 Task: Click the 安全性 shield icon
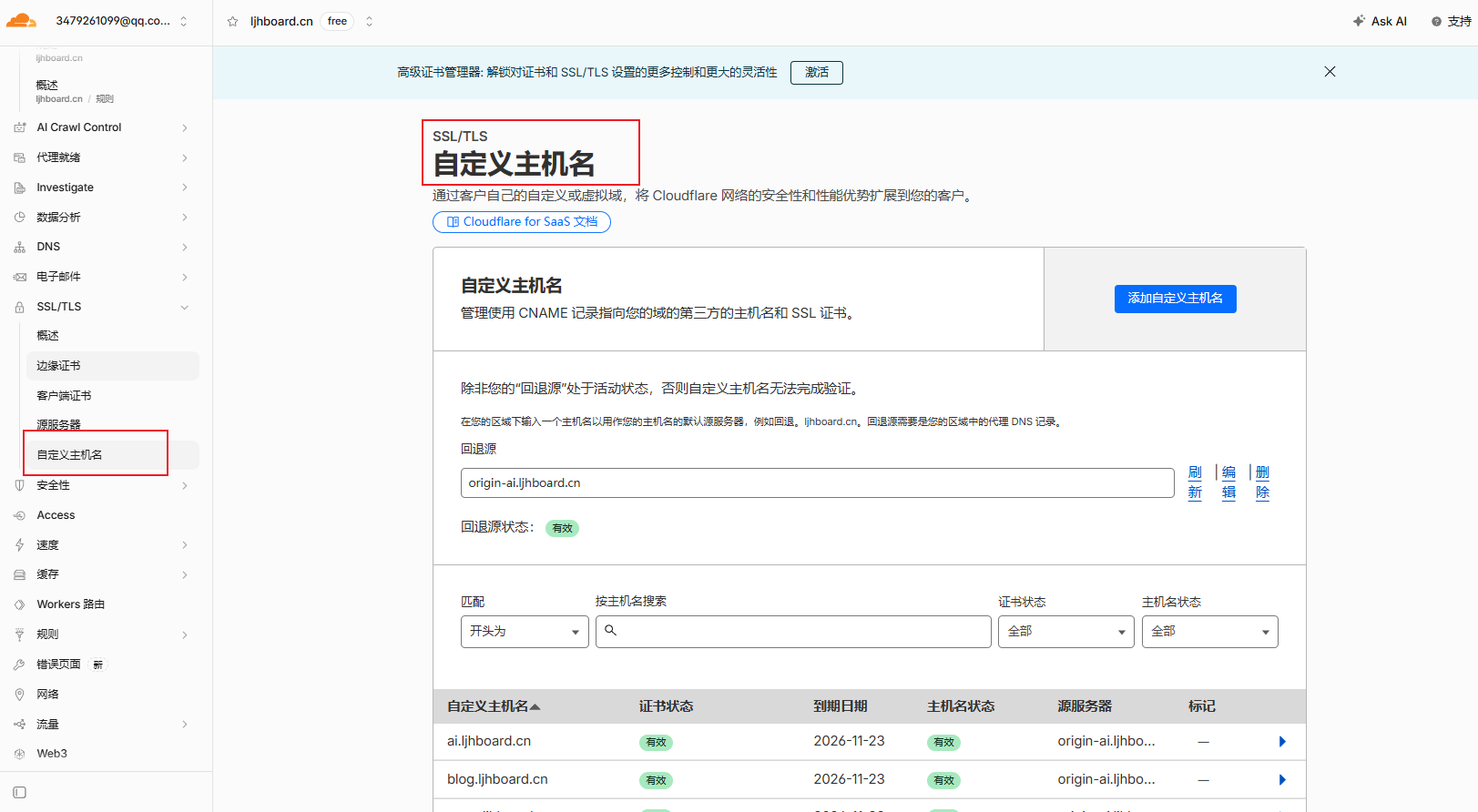click(20, 485)
